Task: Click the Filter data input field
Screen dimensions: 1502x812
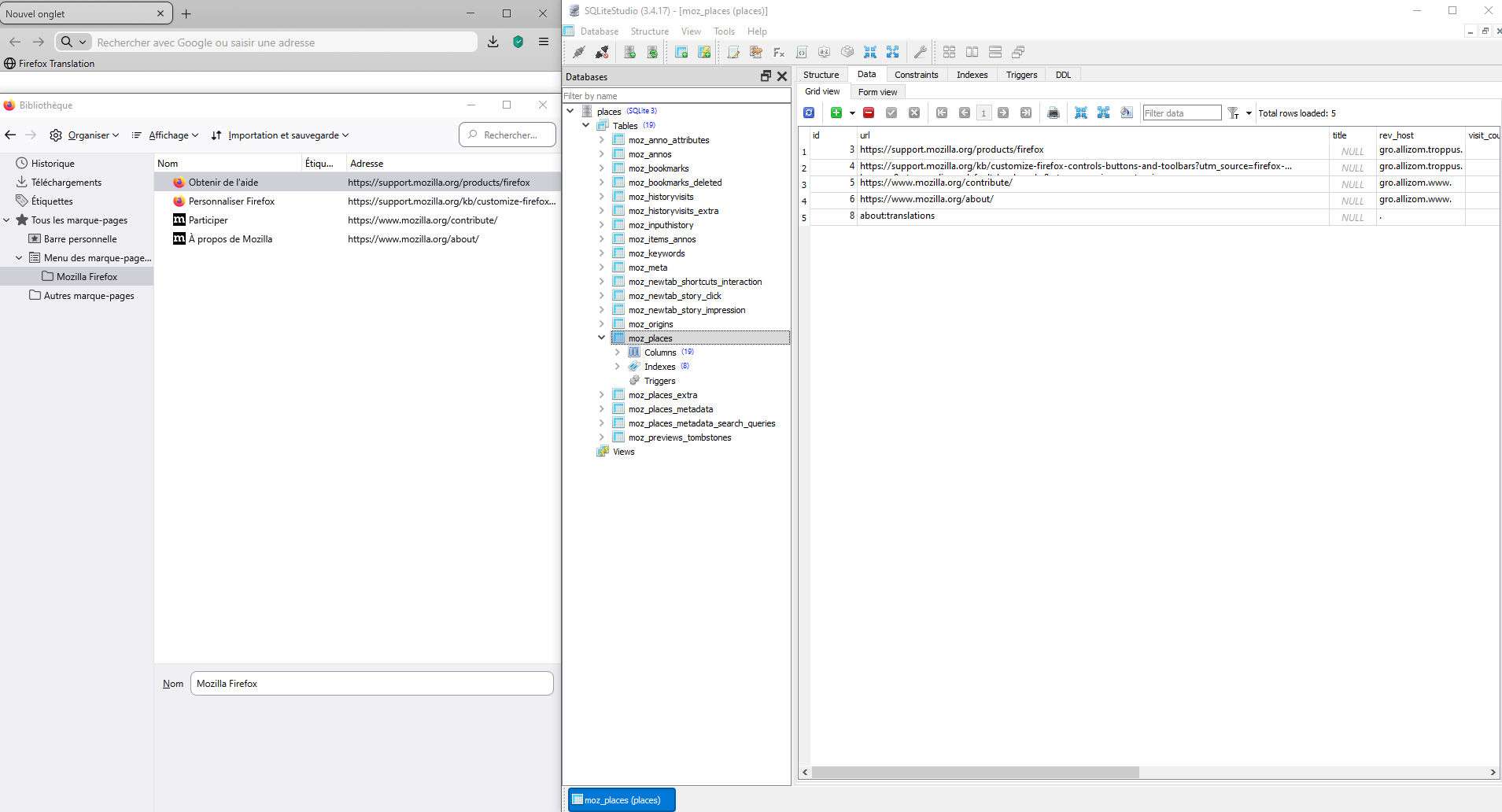Action: pos(1181,113)
